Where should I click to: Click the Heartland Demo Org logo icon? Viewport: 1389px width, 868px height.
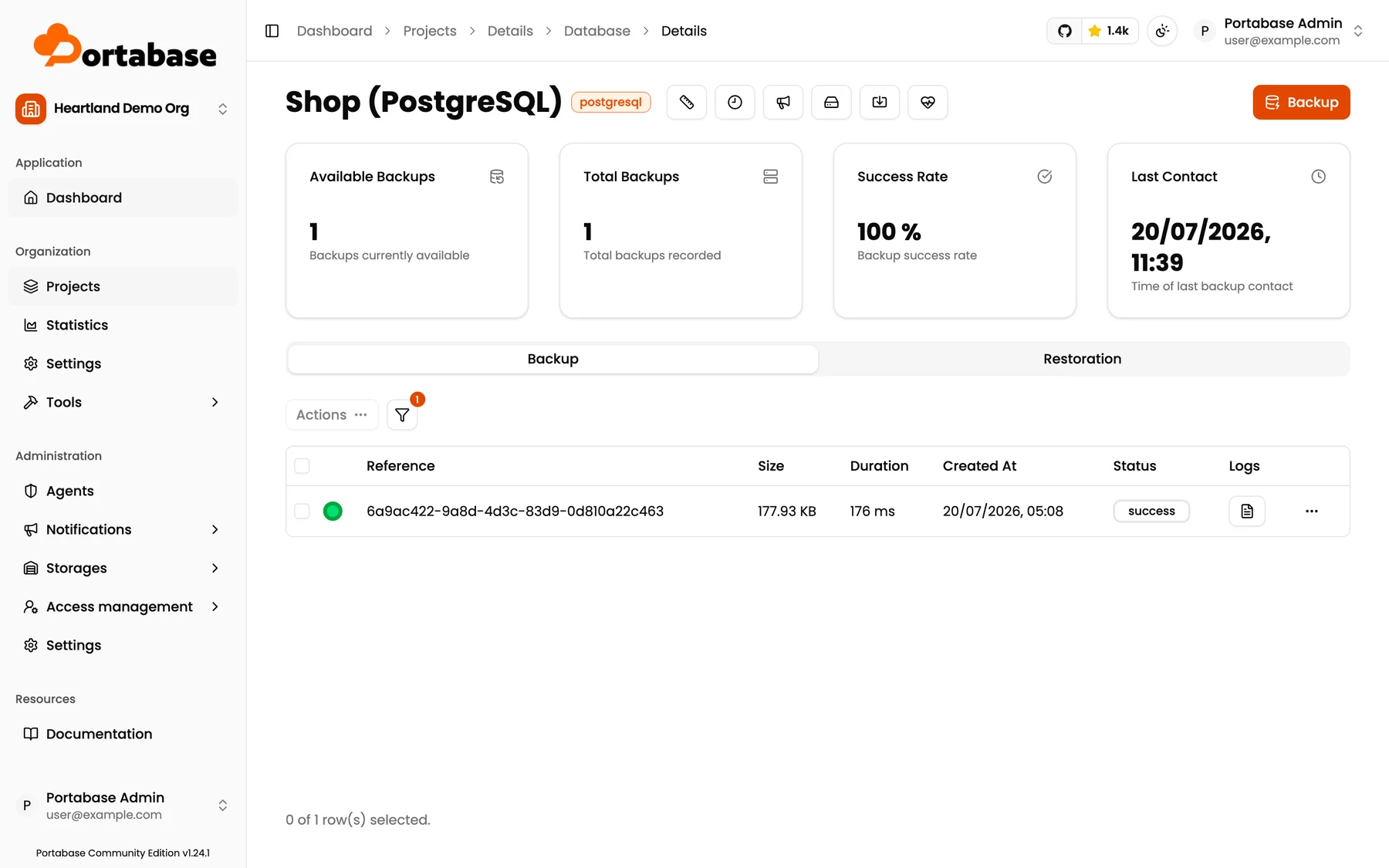(31, 109)
